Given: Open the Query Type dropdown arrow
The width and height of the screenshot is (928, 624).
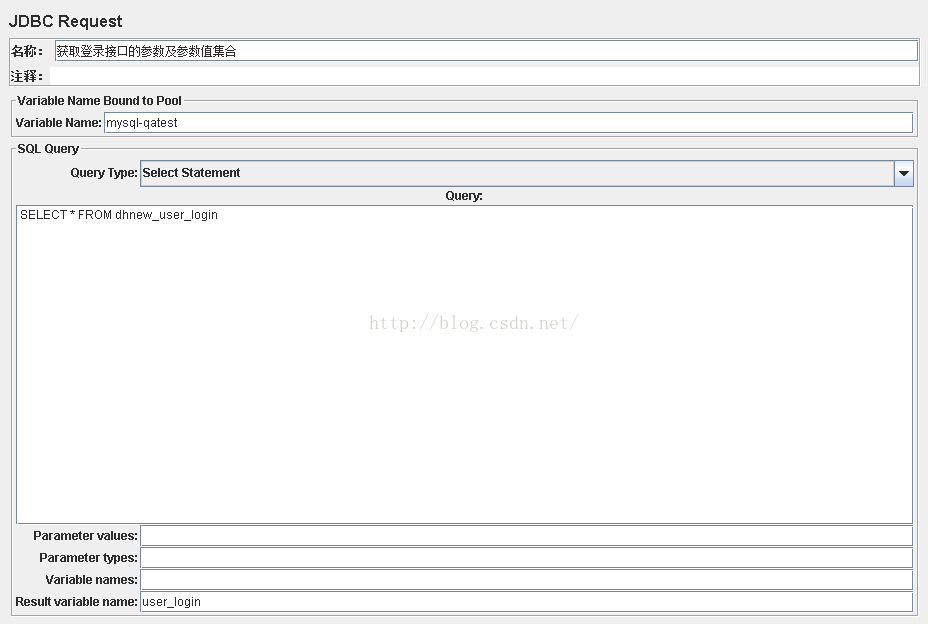Looking at the screenshot, I should click(x=904, y=173).
